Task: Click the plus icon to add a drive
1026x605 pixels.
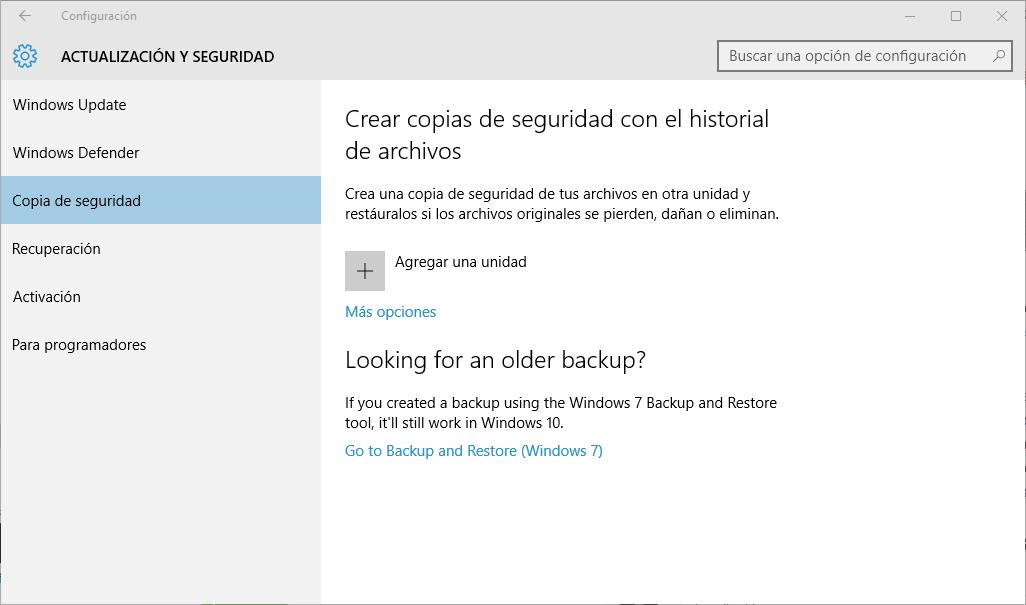Action: pyautogui.click(x=365, y=271)
